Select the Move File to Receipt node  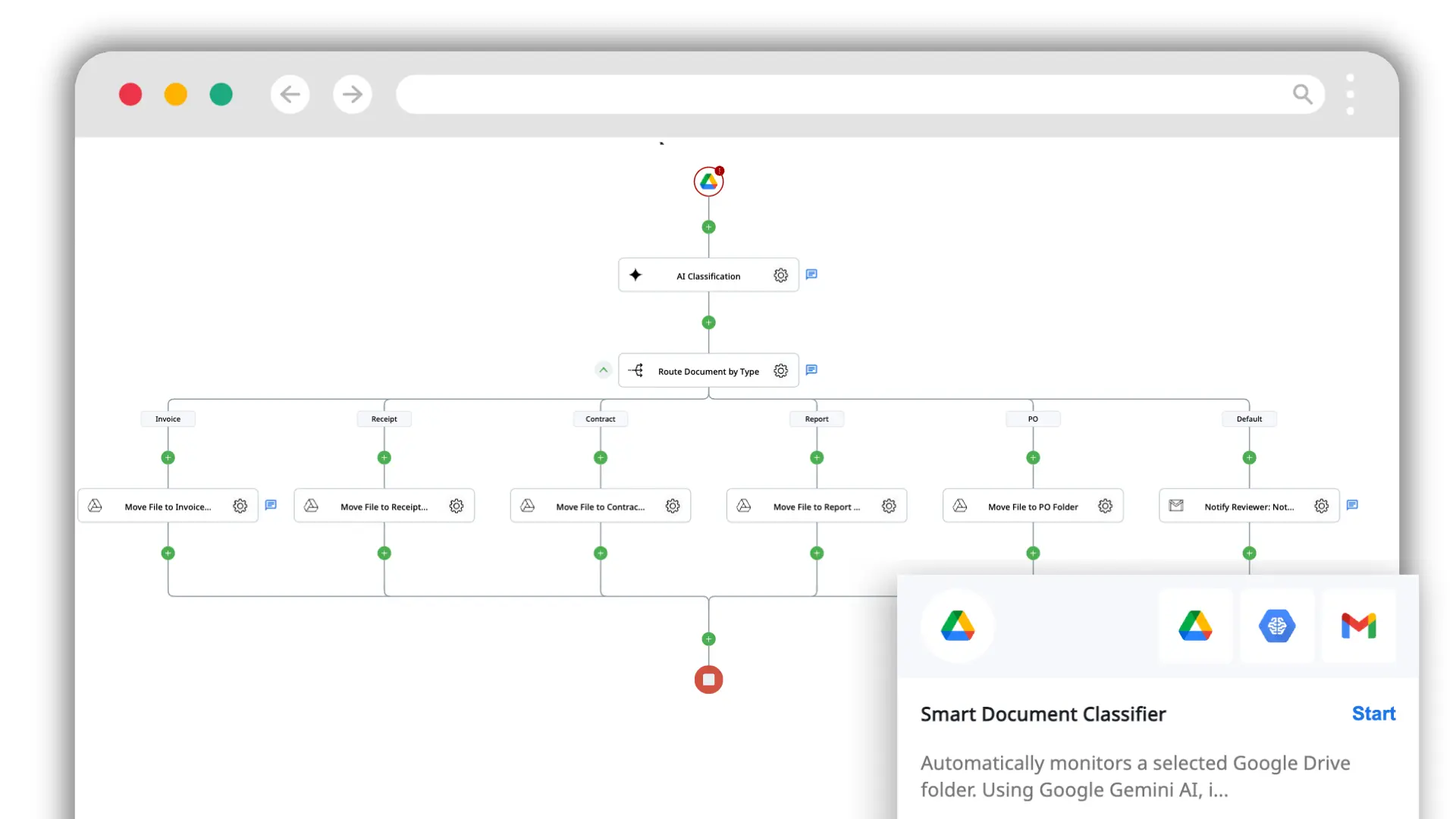pyautogui.click(x=384, y=506)
